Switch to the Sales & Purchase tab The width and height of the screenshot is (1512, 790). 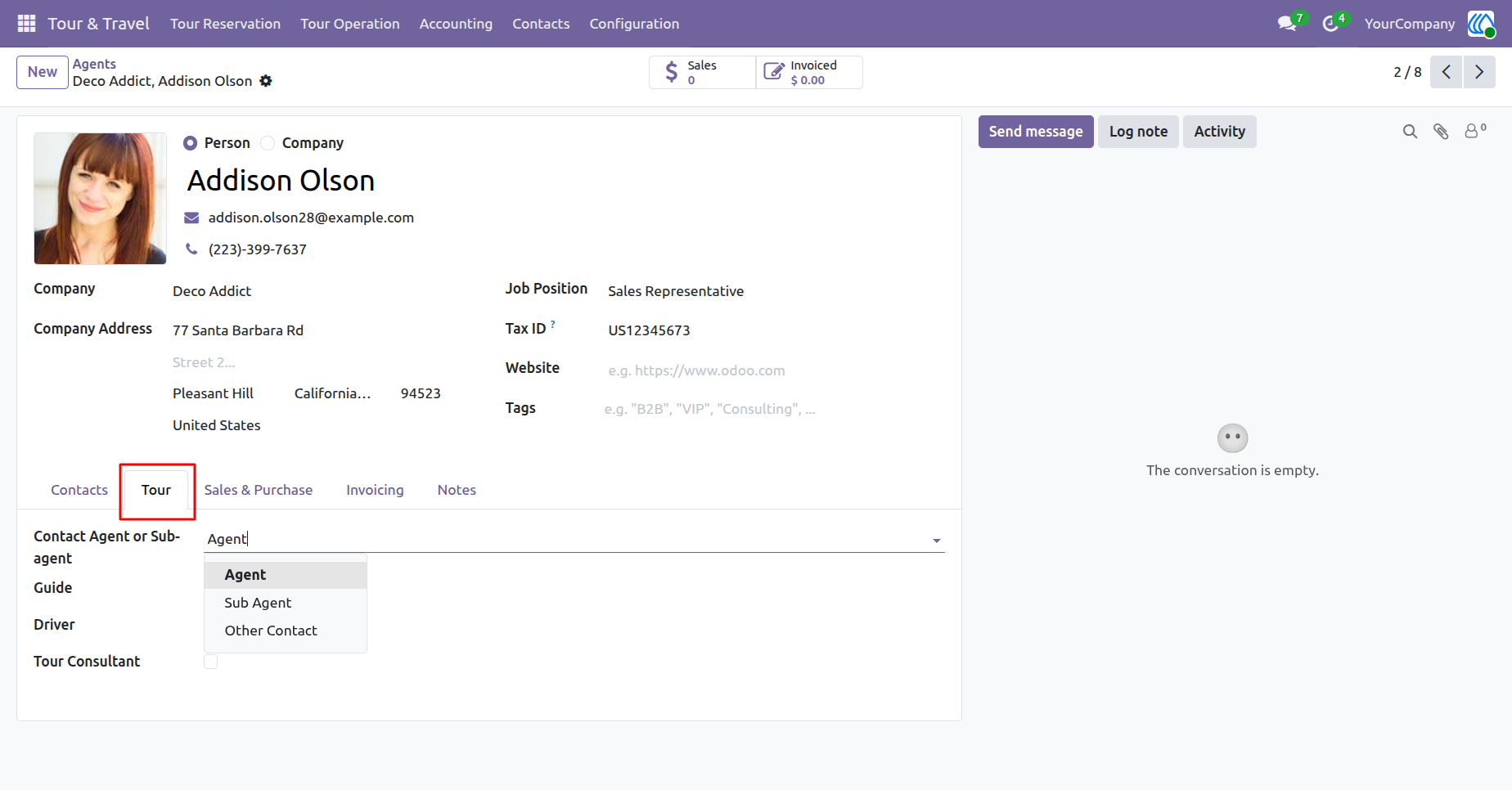[x=259, y=490]
